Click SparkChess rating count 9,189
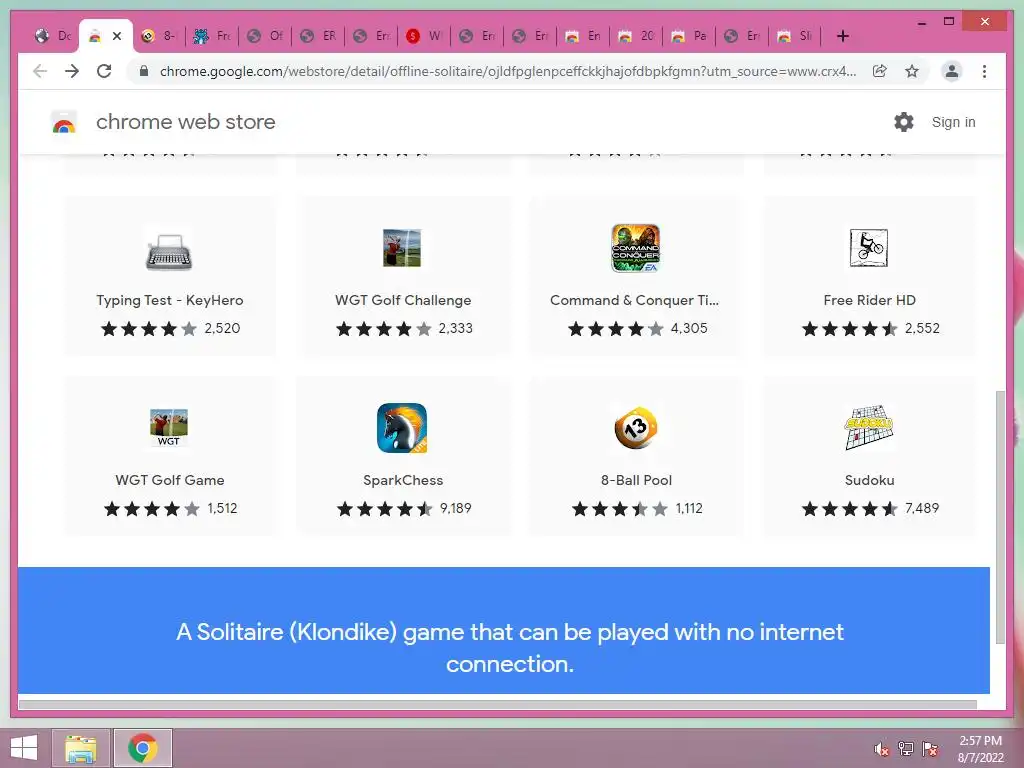 [x=455, y=508]
